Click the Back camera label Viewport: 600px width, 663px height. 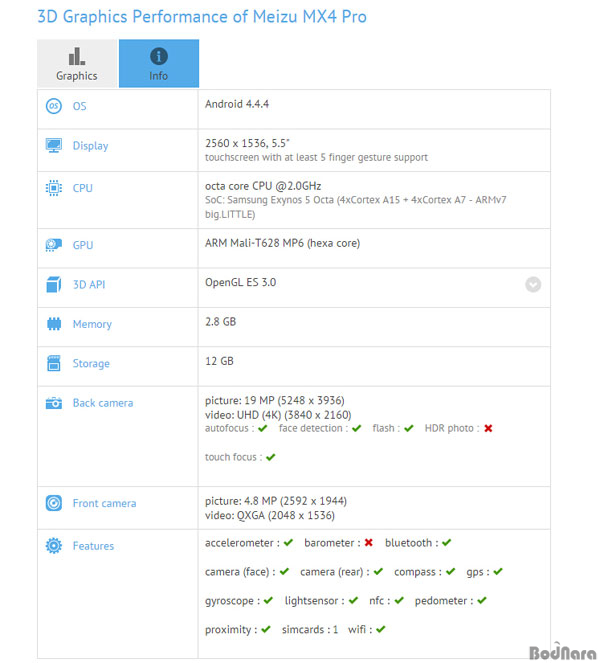103,403
